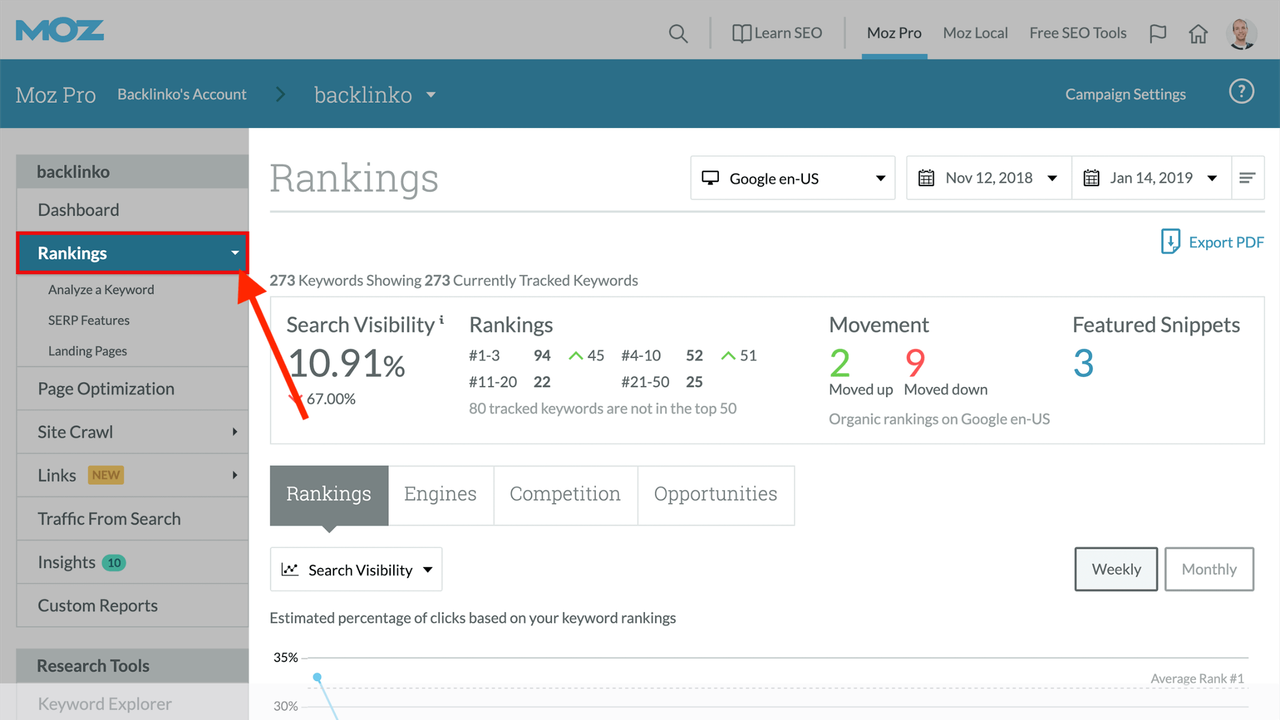This screenshot has height=720, width=1280.
Task: Click the flag icon in top bar
Action: [1158, 33]
